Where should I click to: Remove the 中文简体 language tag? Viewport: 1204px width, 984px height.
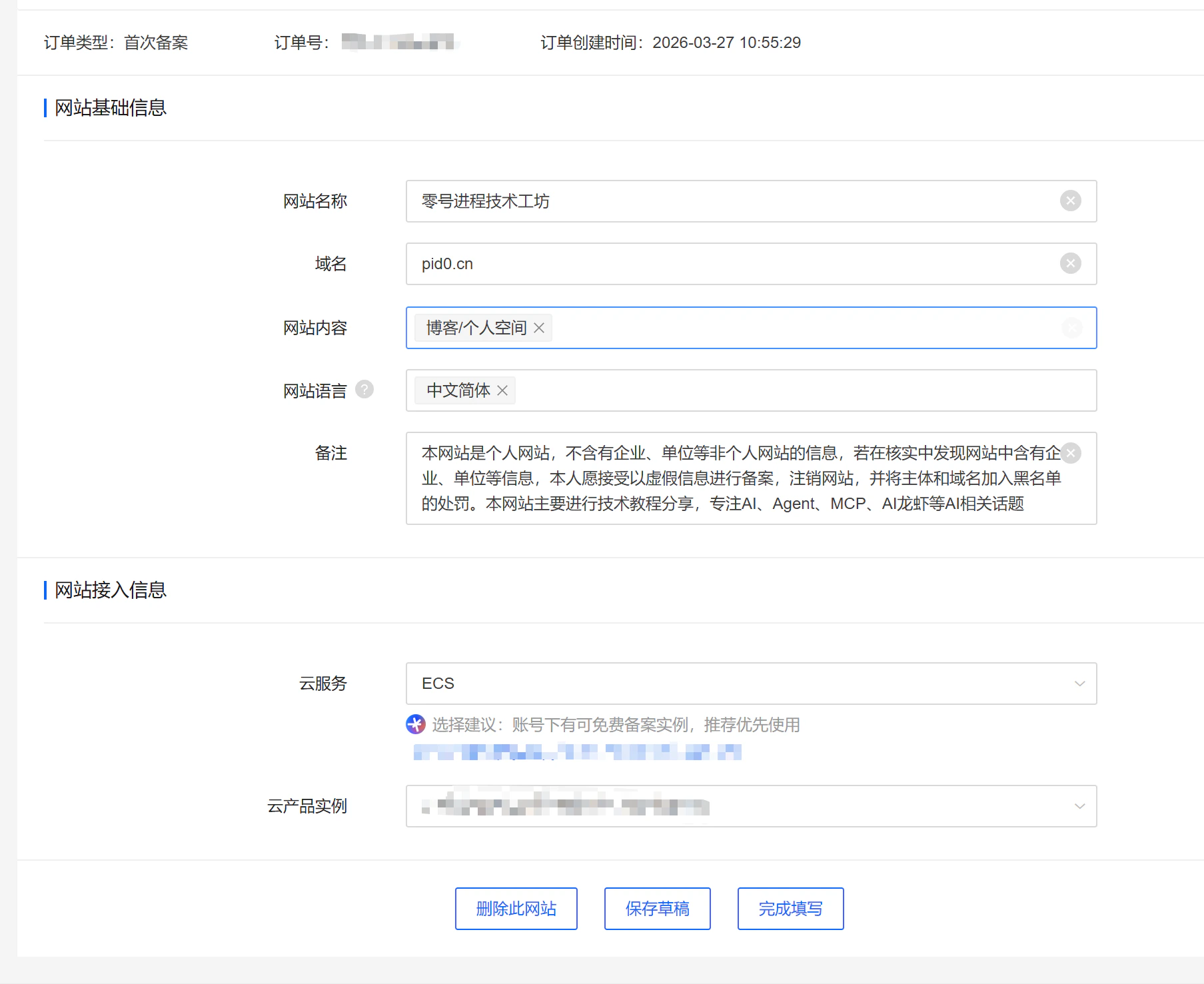[x=504, y=390]
